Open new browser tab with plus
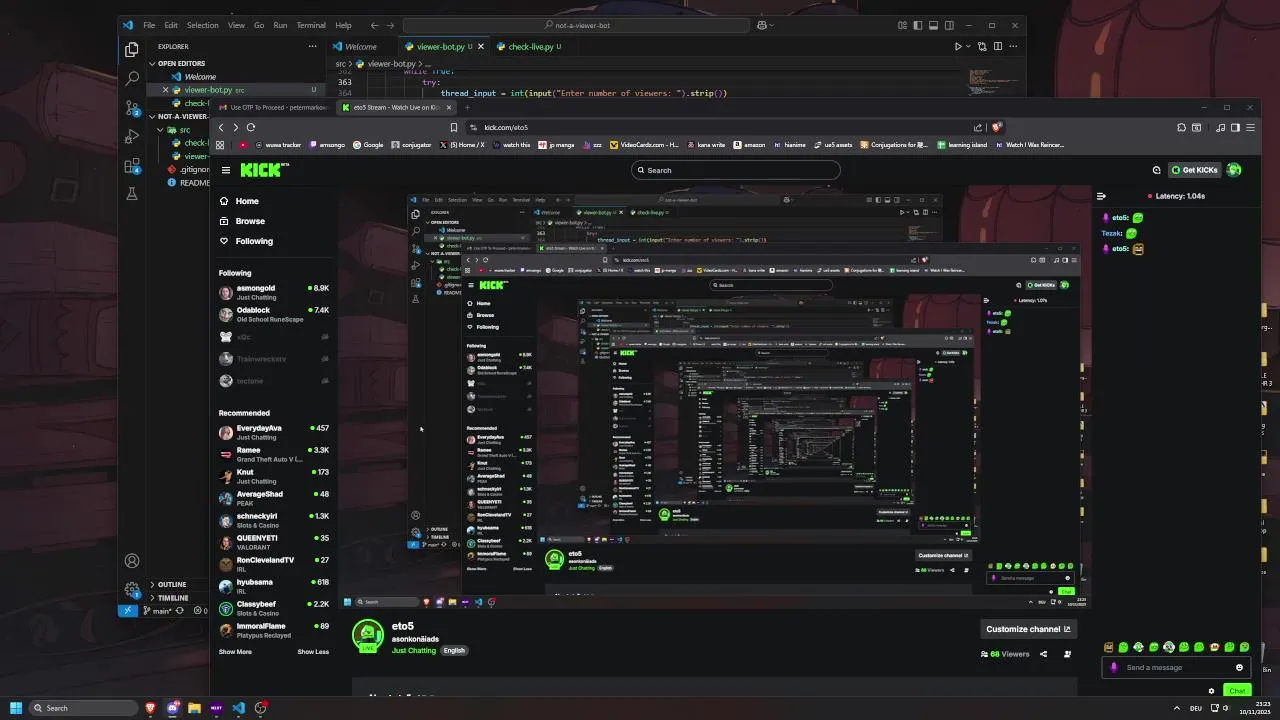 tap(465, 107)
